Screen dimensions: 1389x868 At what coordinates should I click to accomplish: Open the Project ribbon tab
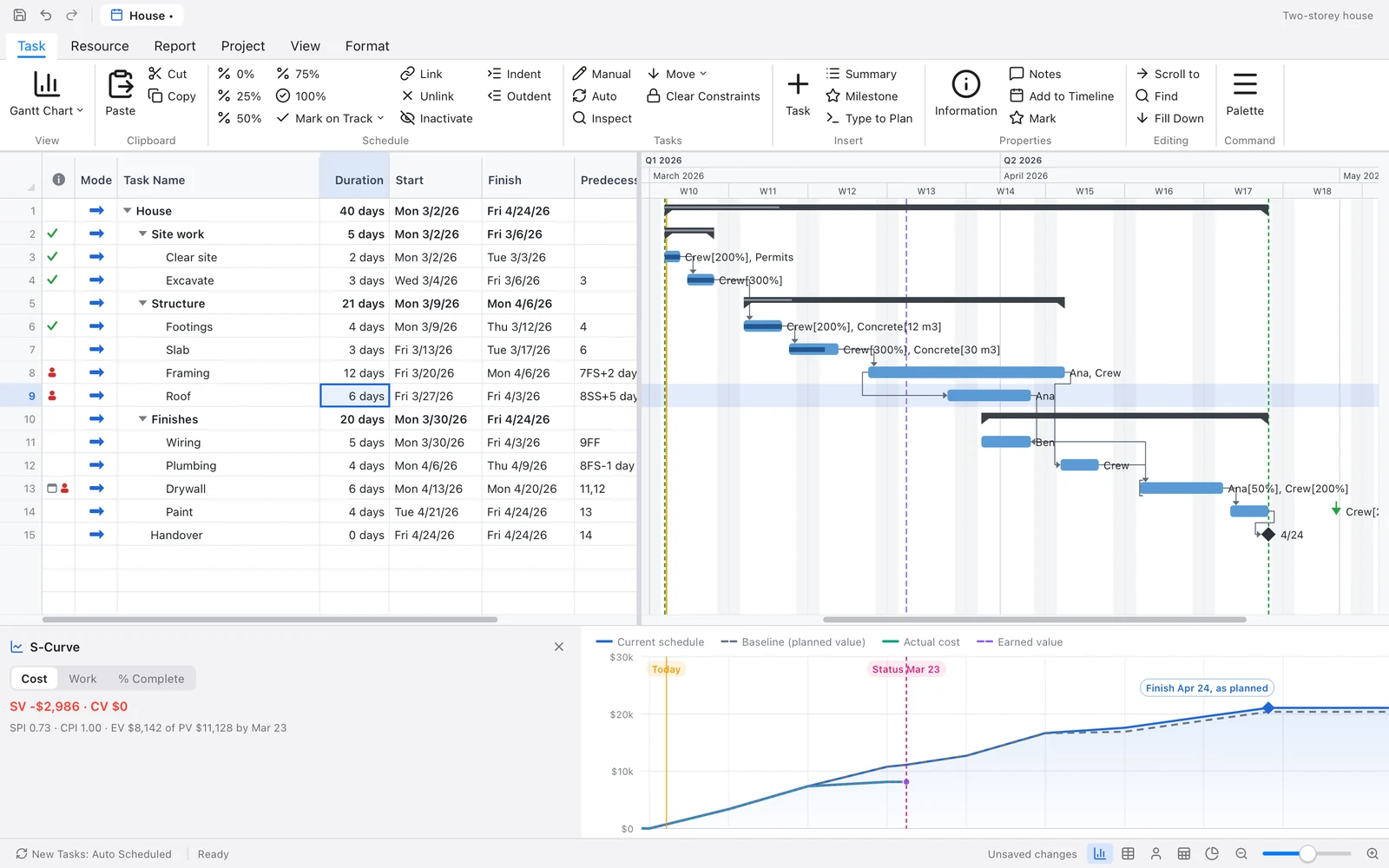[x=243, y=46]
